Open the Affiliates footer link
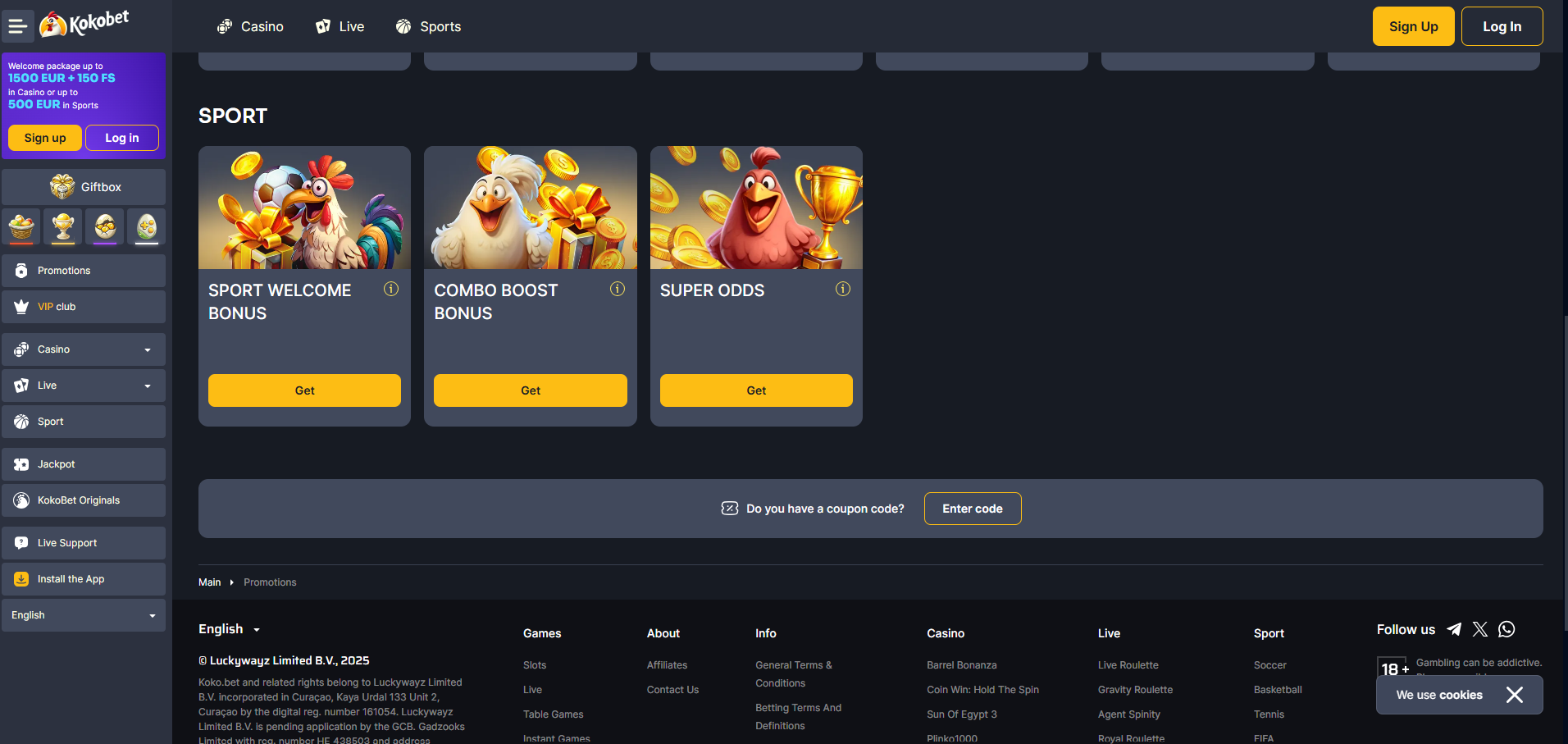The image size is (1568, 744). pos(668,665)
